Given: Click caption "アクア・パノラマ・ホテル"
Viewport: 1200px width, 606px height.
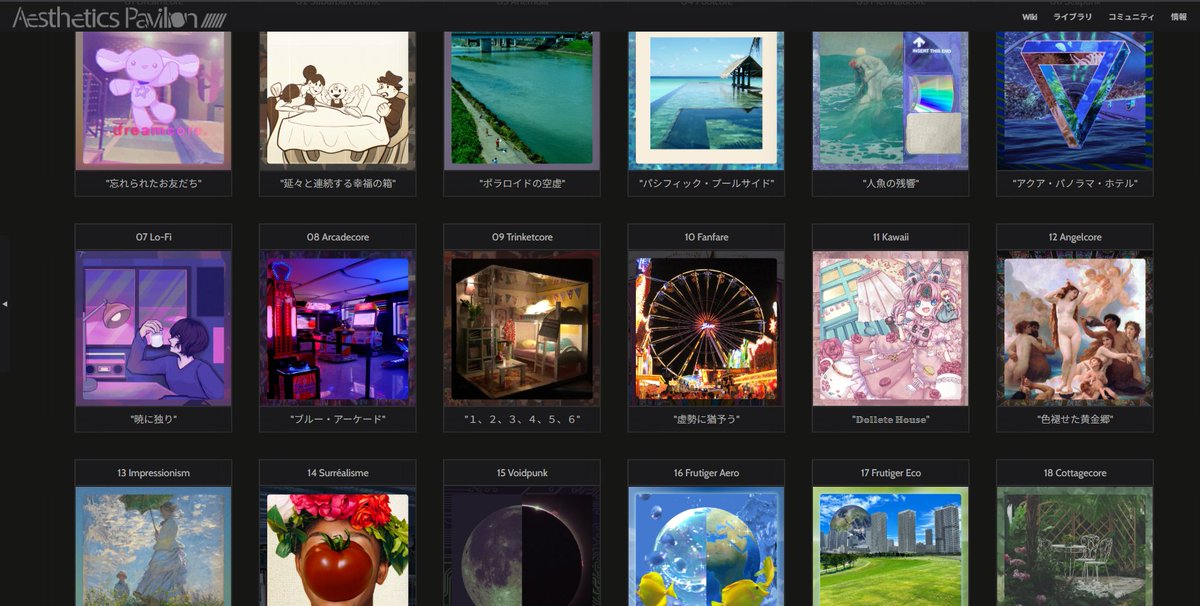Looking at the screenshot, I should pyautogui.click(x=1074, y=184).
